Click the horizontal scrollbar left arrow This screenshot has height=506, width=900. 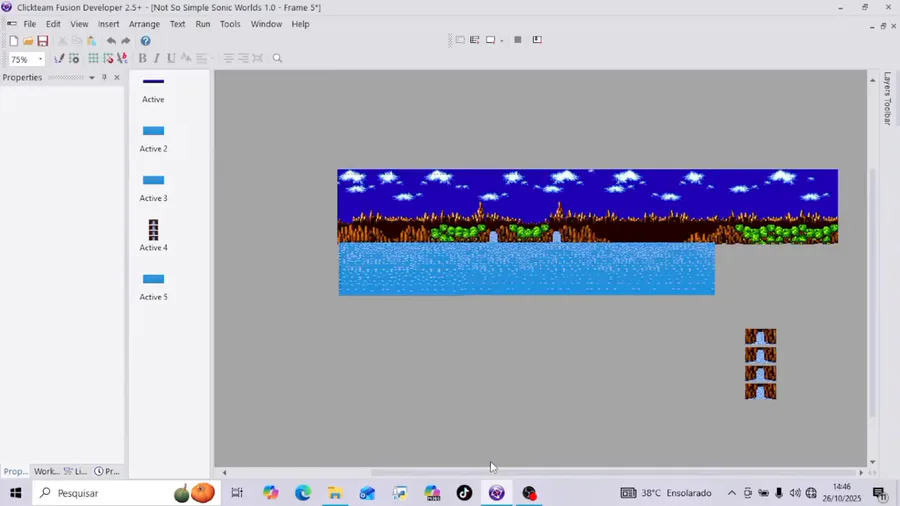224,473
